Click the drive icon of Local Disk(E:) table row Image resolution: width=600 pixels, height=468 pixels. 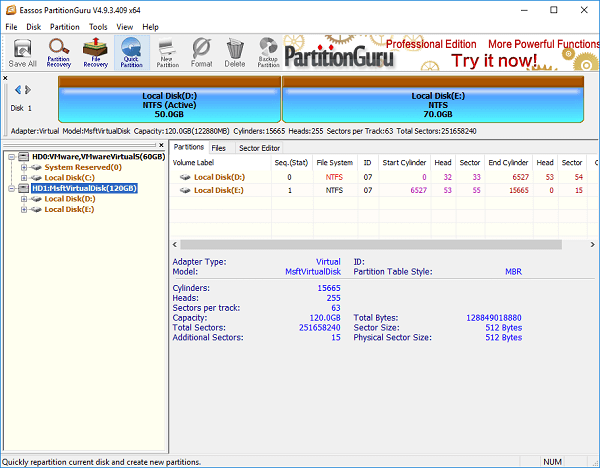point(185,190)
